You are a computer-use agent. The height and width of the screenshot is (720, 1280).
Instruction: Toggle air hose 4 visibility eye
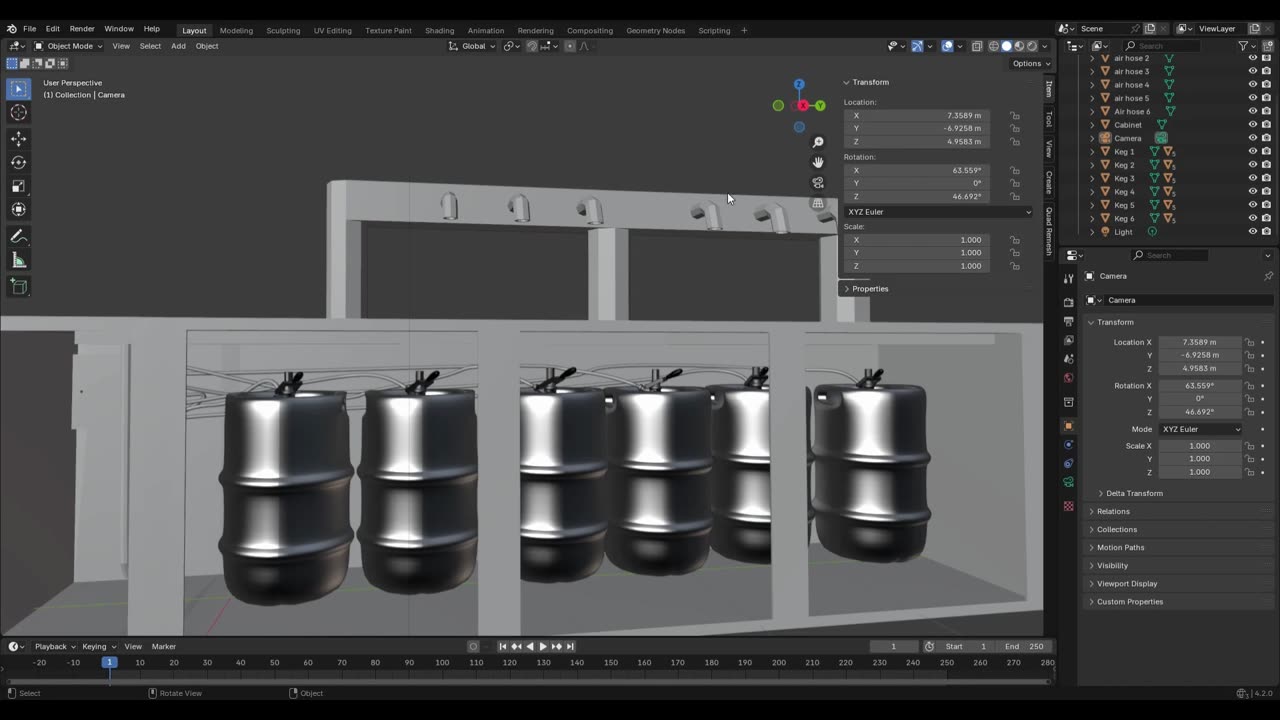click(1252, 85)
